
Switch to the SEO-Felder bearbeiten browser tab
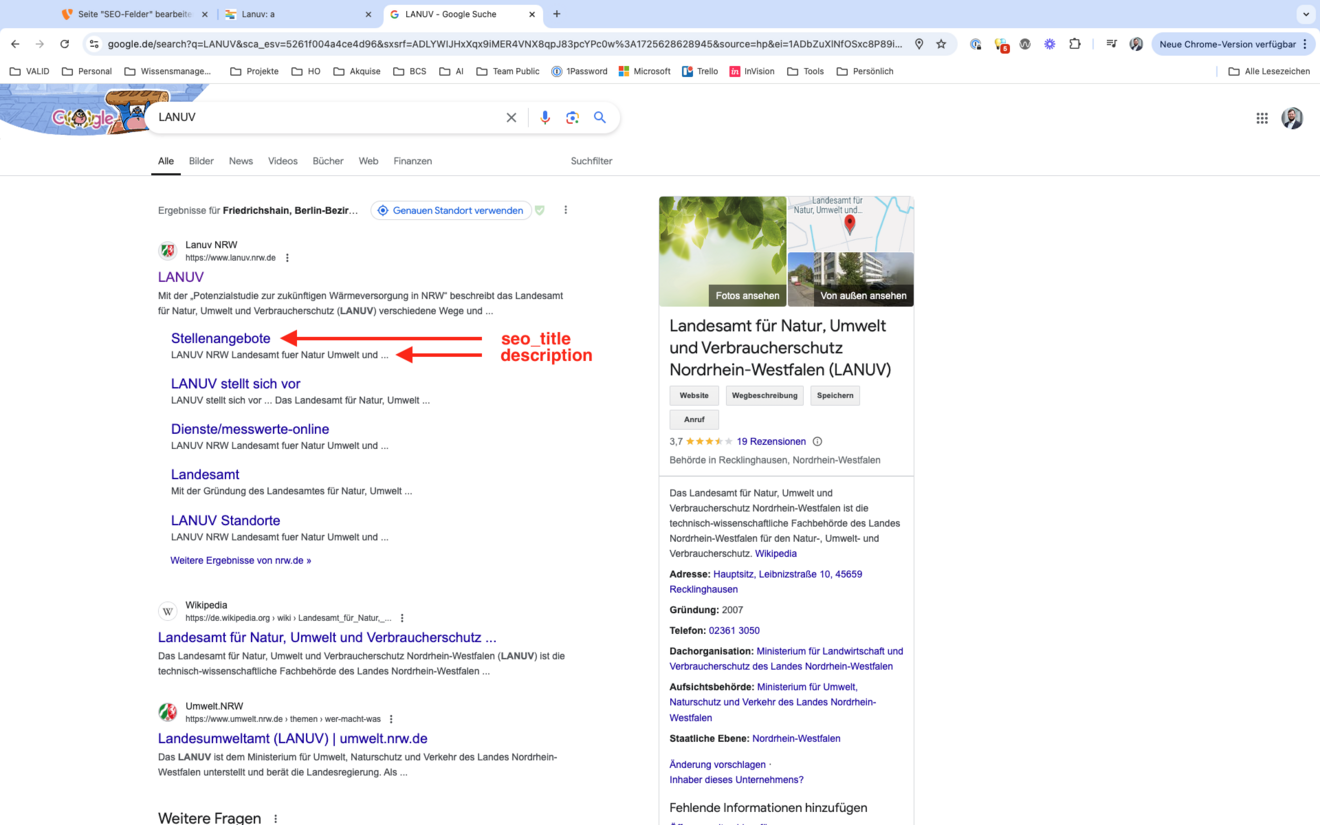tap(136, 14)
